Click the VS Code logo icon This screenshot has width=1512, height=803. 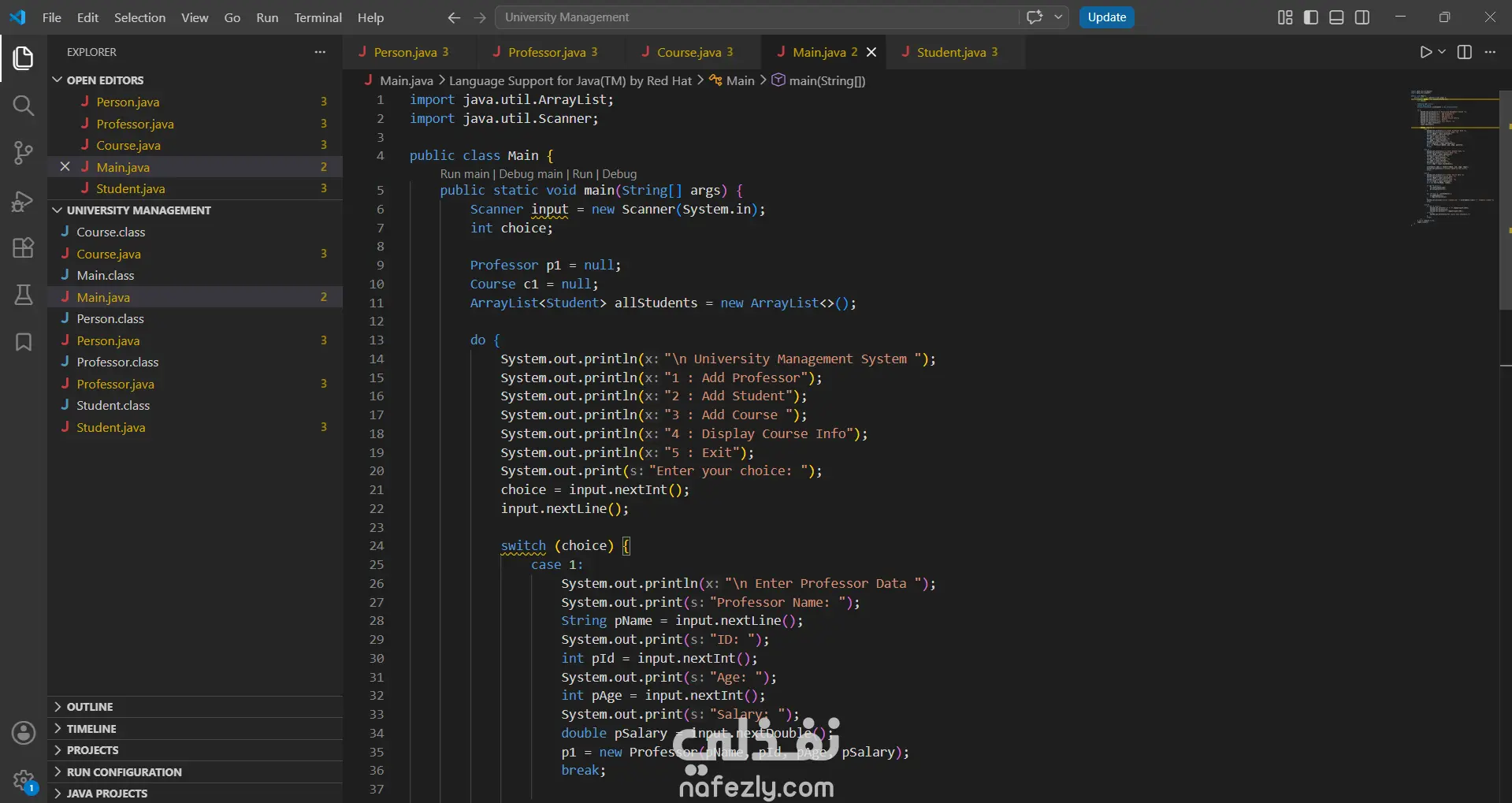(x=17, y=17)
